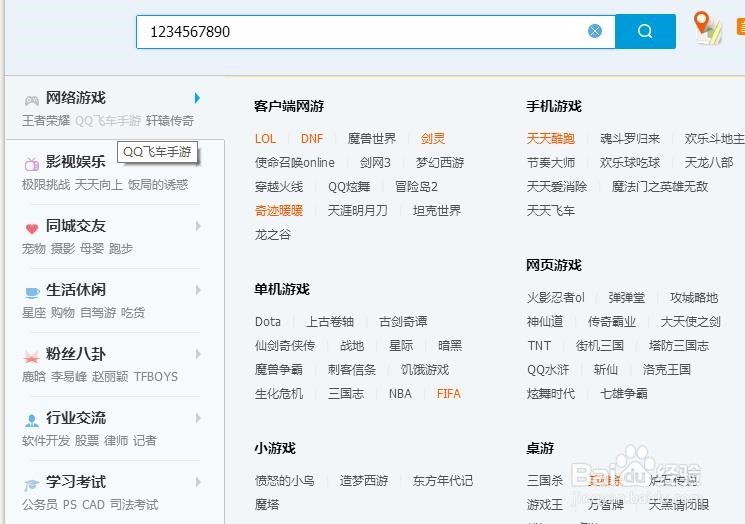Select the 网络游戏 category heading
This screenshot has height=524, width=745.
(x=76, y=98)
